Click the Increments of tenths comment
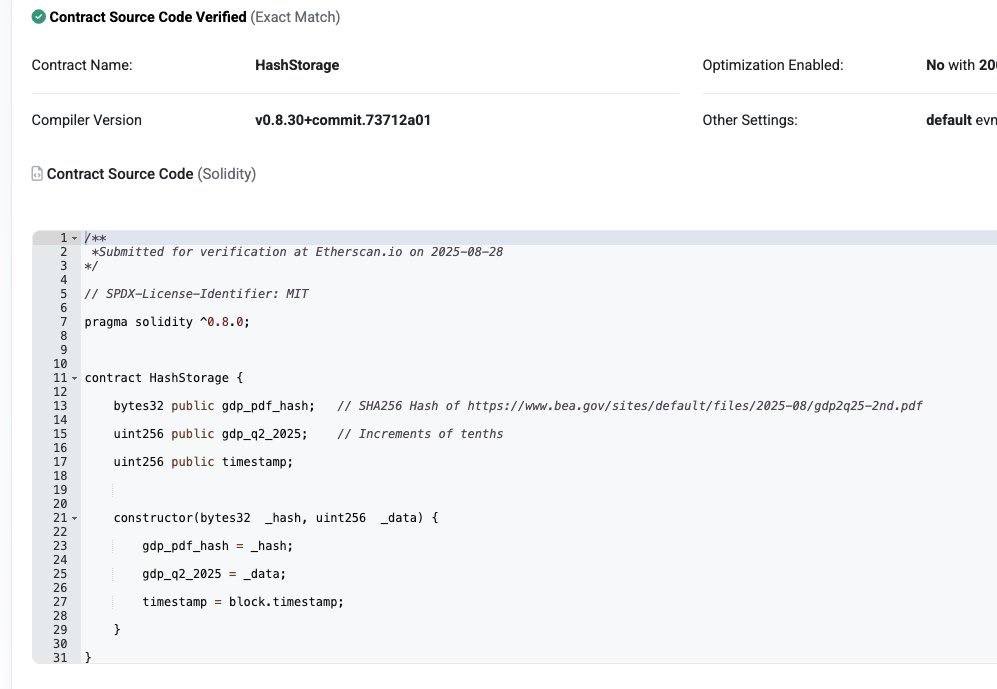The image size is (997, 689). click(x=420, y=434)
